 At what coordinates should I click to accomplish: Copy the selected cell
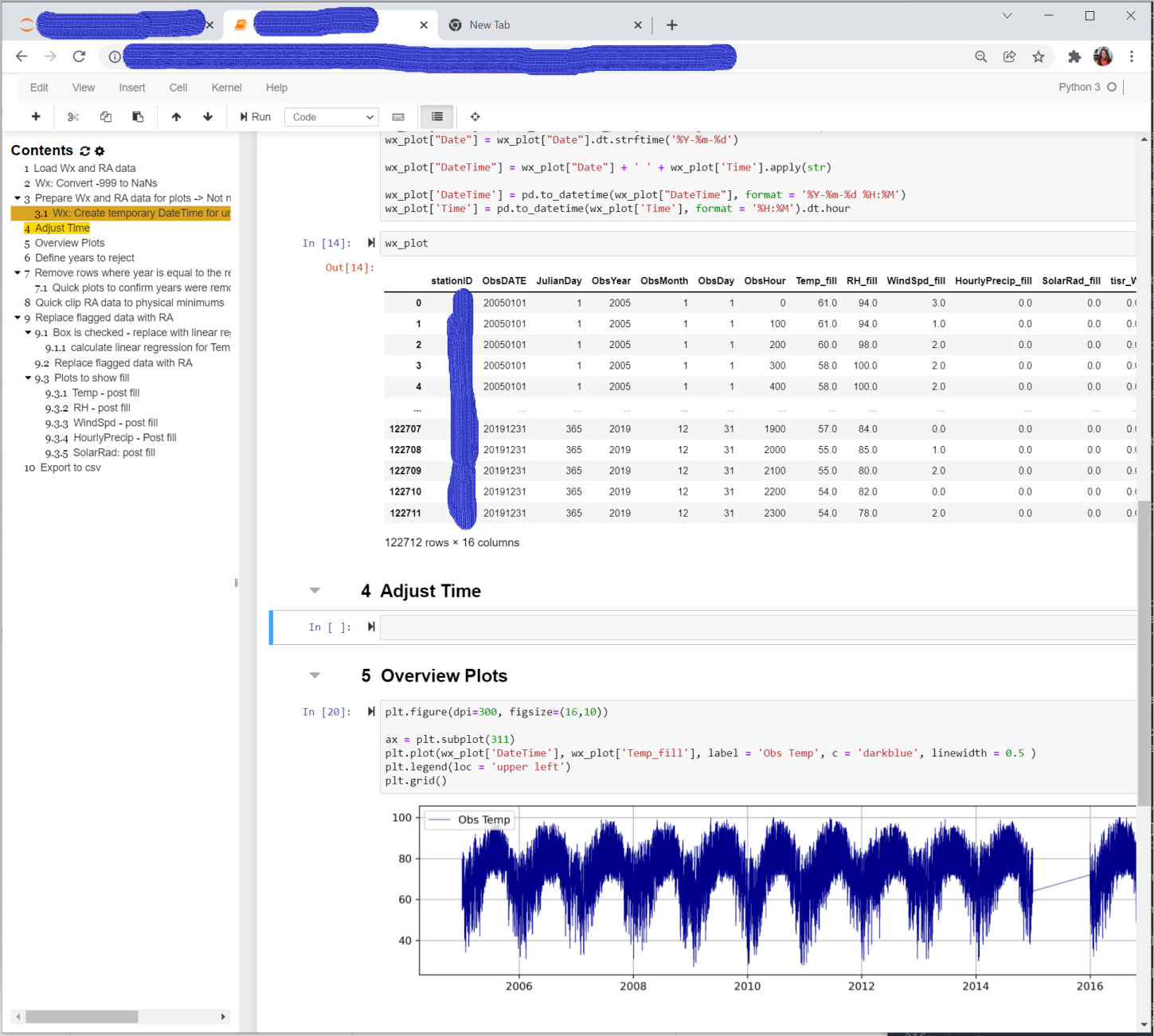point(106,116)
